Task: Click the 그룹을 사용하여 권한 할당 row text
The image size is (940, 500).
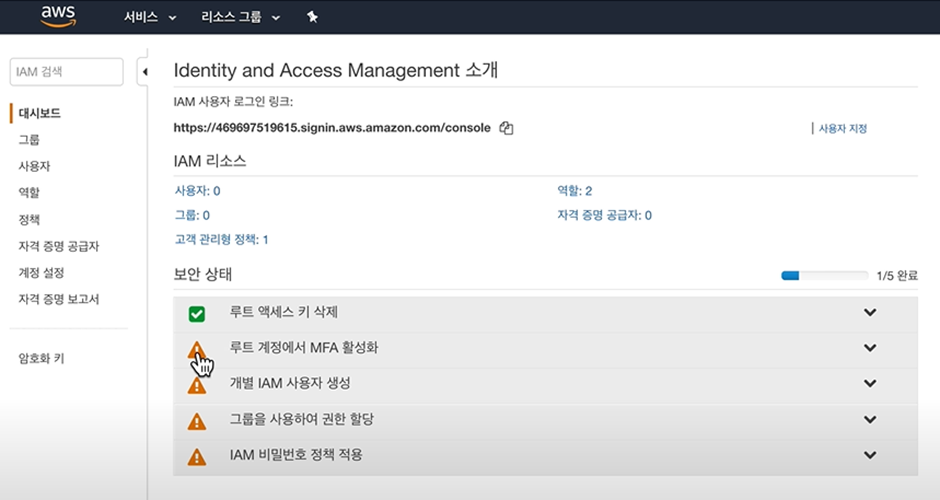Action: (302, 419)
